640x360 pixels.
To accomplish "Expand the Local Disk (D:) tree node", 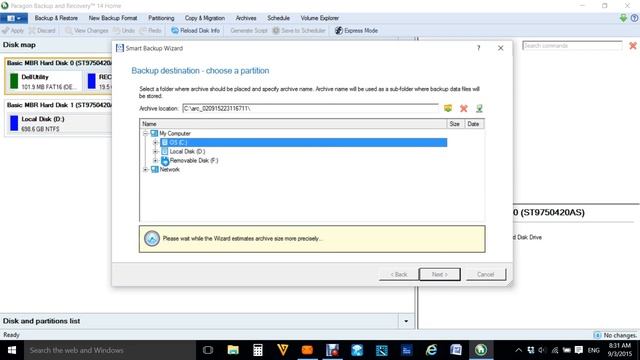I will pos(155,151).
